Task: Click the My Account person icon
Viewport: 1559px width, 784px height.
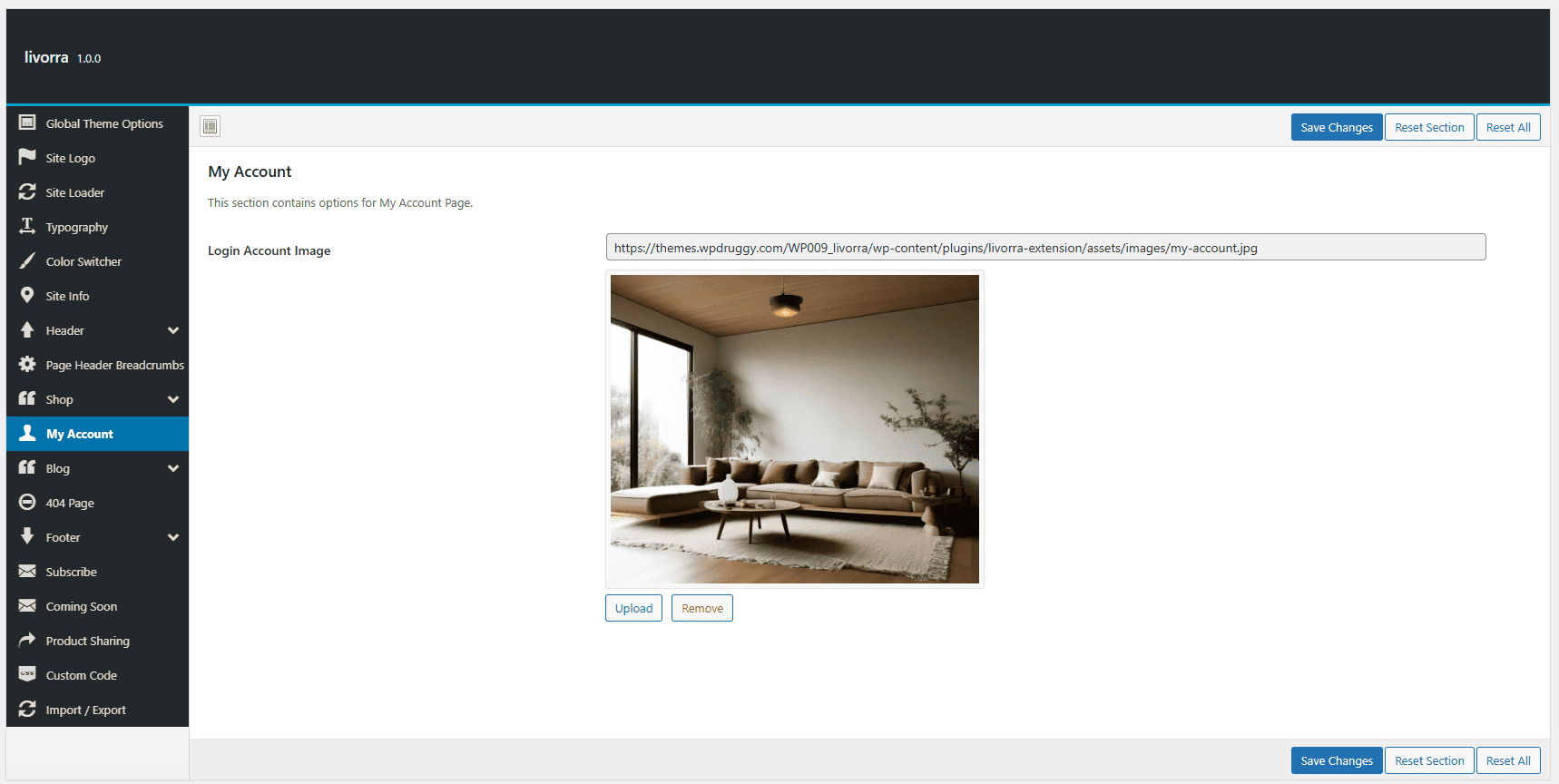Action: click(27, 433)
